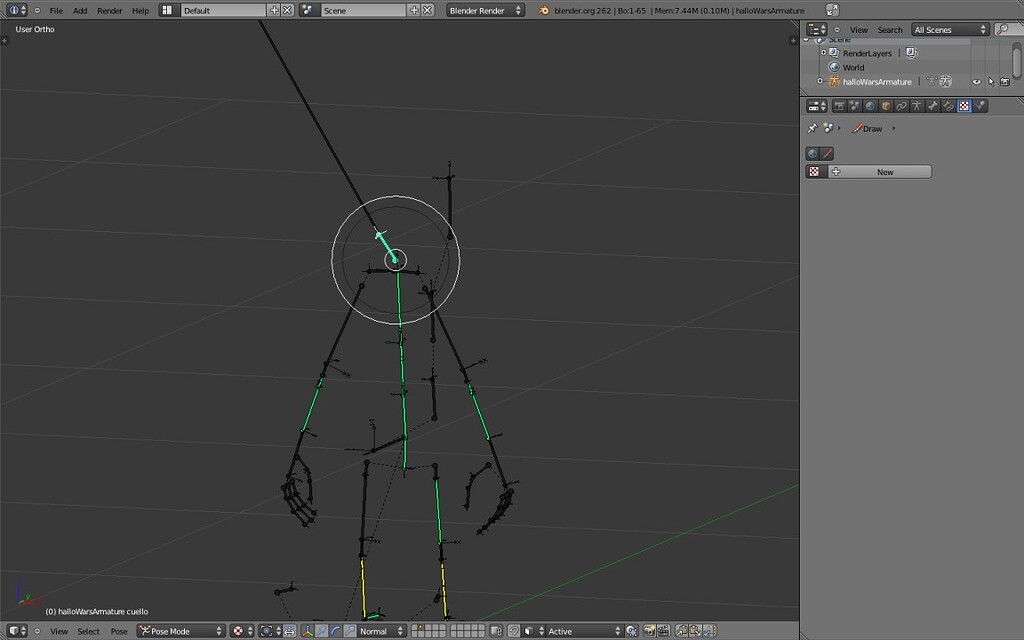Expand the halloWarsArmature tree item
This screenshot has height=640, width=1024.
(x=820, y=82)
